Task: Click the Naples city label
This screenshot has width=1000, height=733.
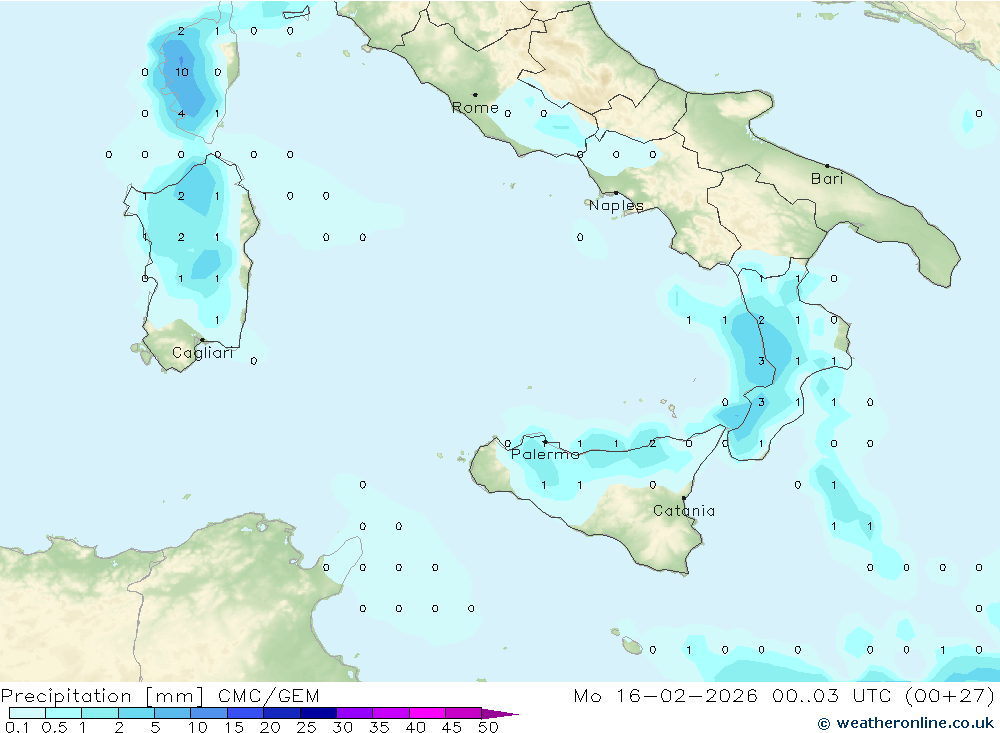Action: coord(616,205)
